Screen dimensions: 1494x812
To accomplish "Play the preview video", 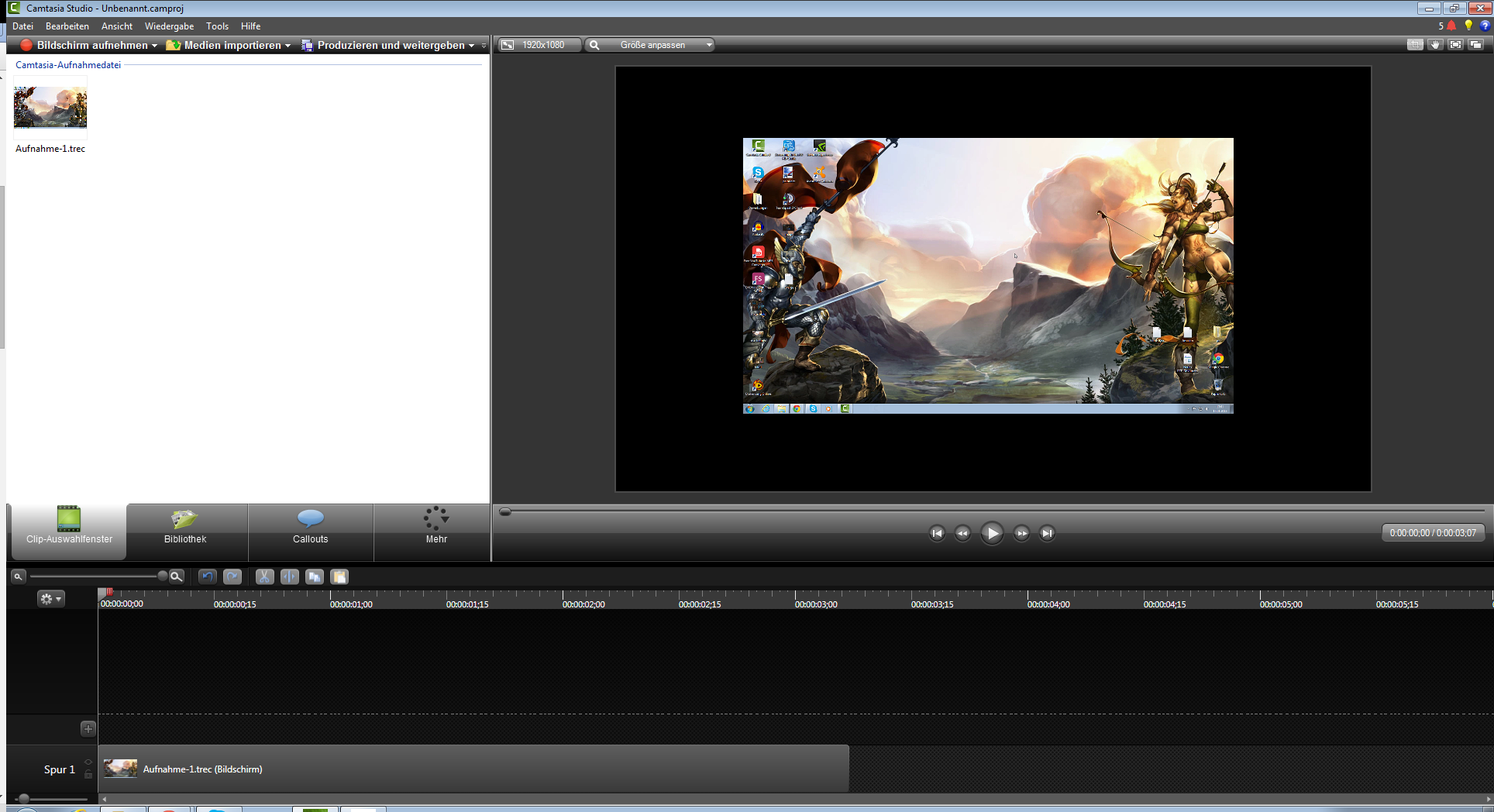I will pos(992,533).
